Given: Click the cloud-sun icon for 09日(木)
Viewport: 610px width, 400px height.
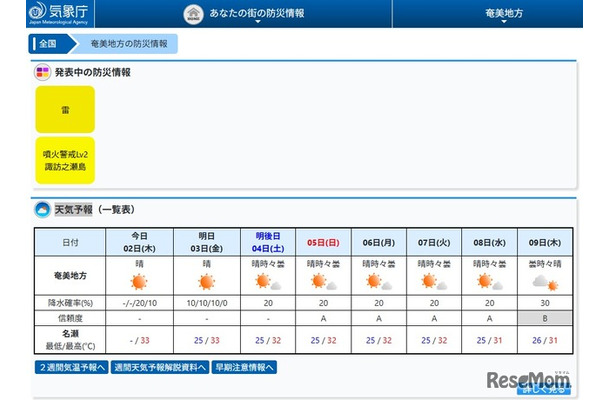Looking at the screenshot, I should click(x=545, y=282).
